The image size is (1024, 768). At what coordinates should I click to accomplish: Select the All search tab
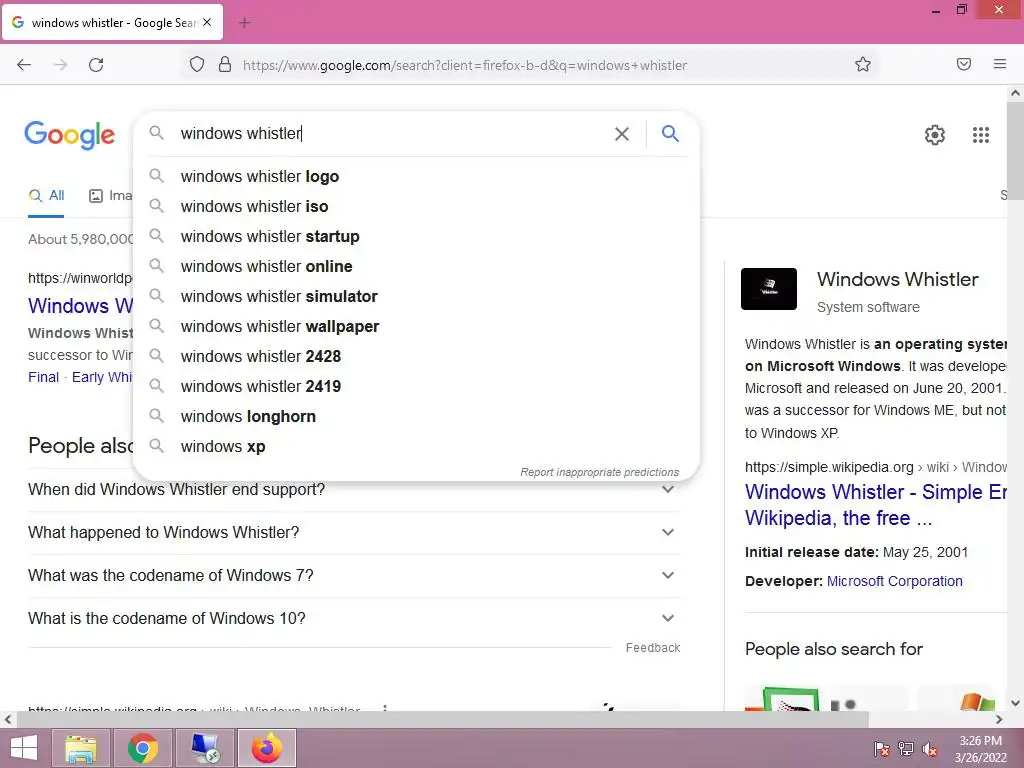click(46, 195)
